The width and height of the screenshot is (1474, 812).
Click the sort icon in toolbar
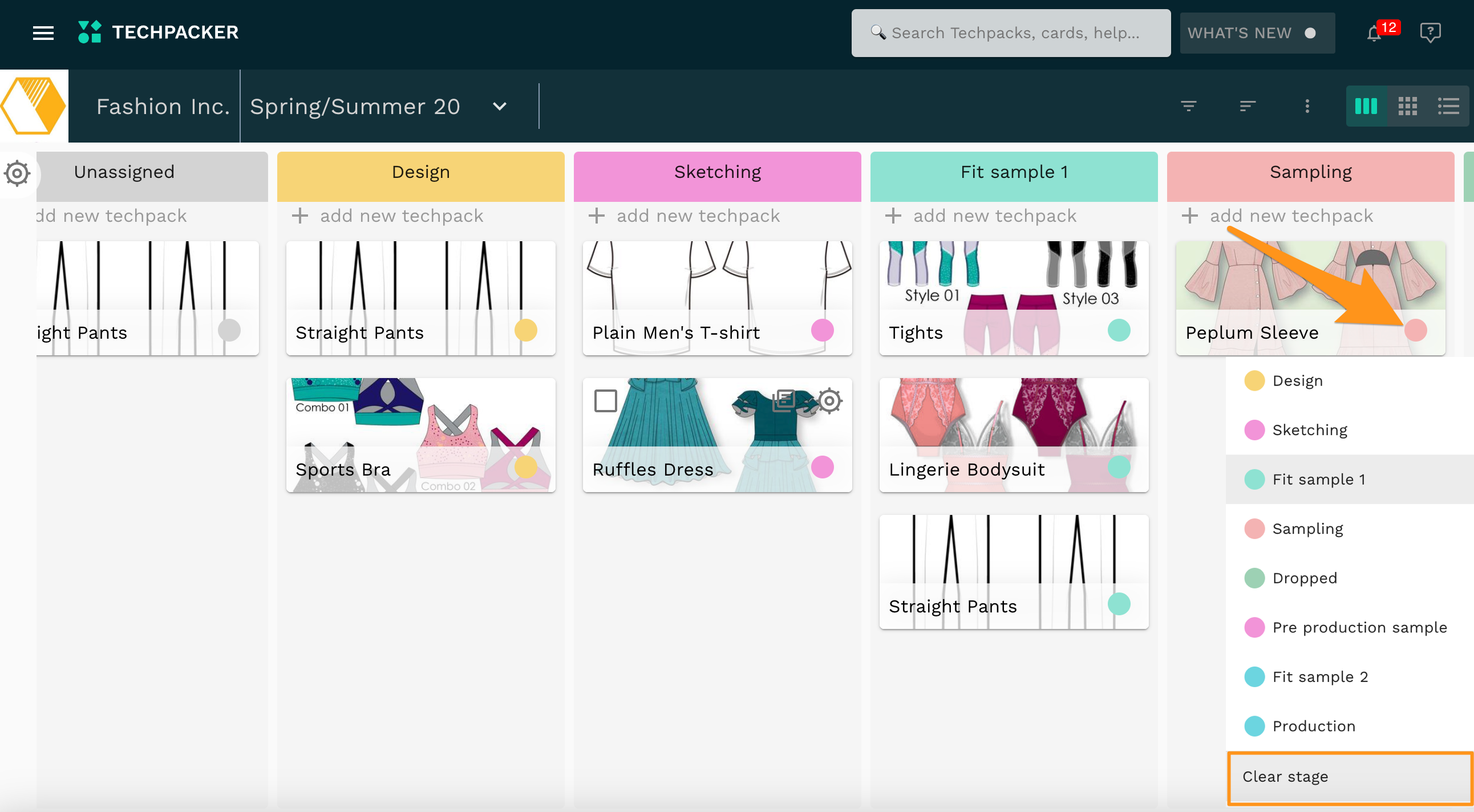[1247, 106]
